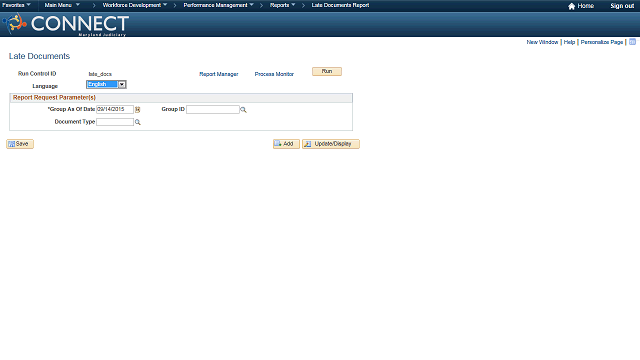Image resolution: width=640 pixels, height=360 pixels.
Task: Click the Help link
Action: [x=569, y=42]
